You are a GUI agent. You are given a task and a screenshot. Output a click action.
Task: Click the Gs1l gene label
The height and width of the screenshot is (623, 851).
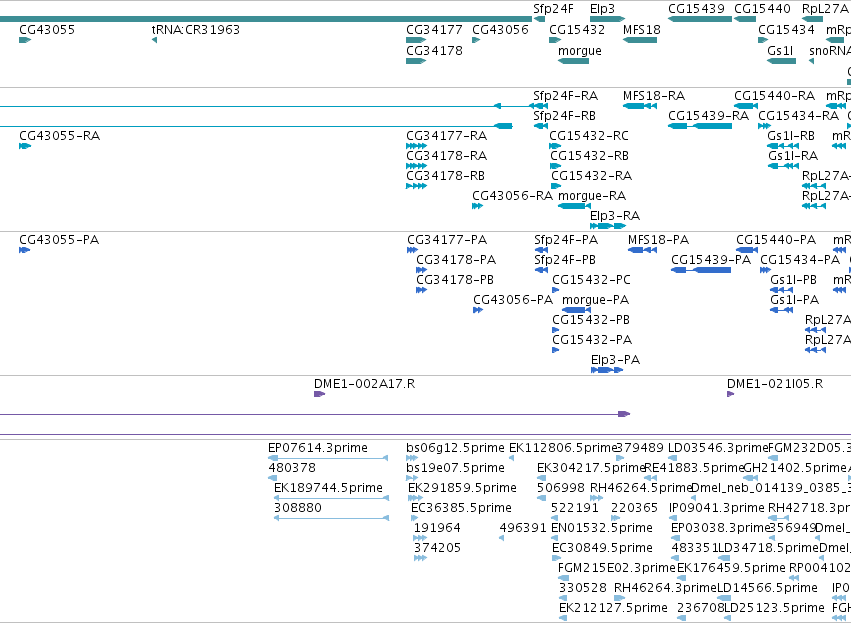780,50
